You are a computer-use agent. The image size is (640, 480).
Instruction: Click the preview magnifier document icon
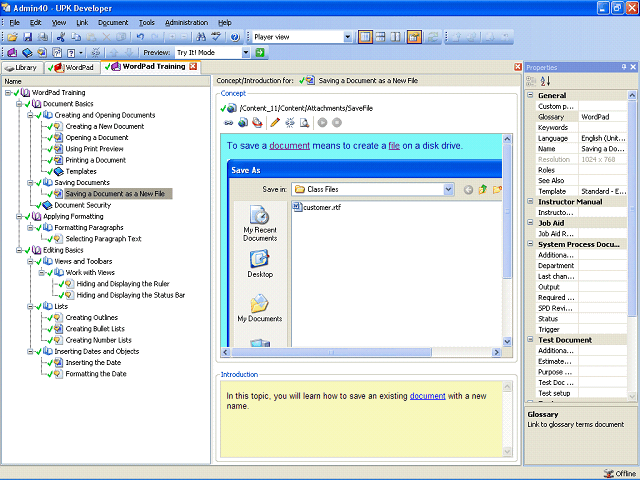(304, 122)
